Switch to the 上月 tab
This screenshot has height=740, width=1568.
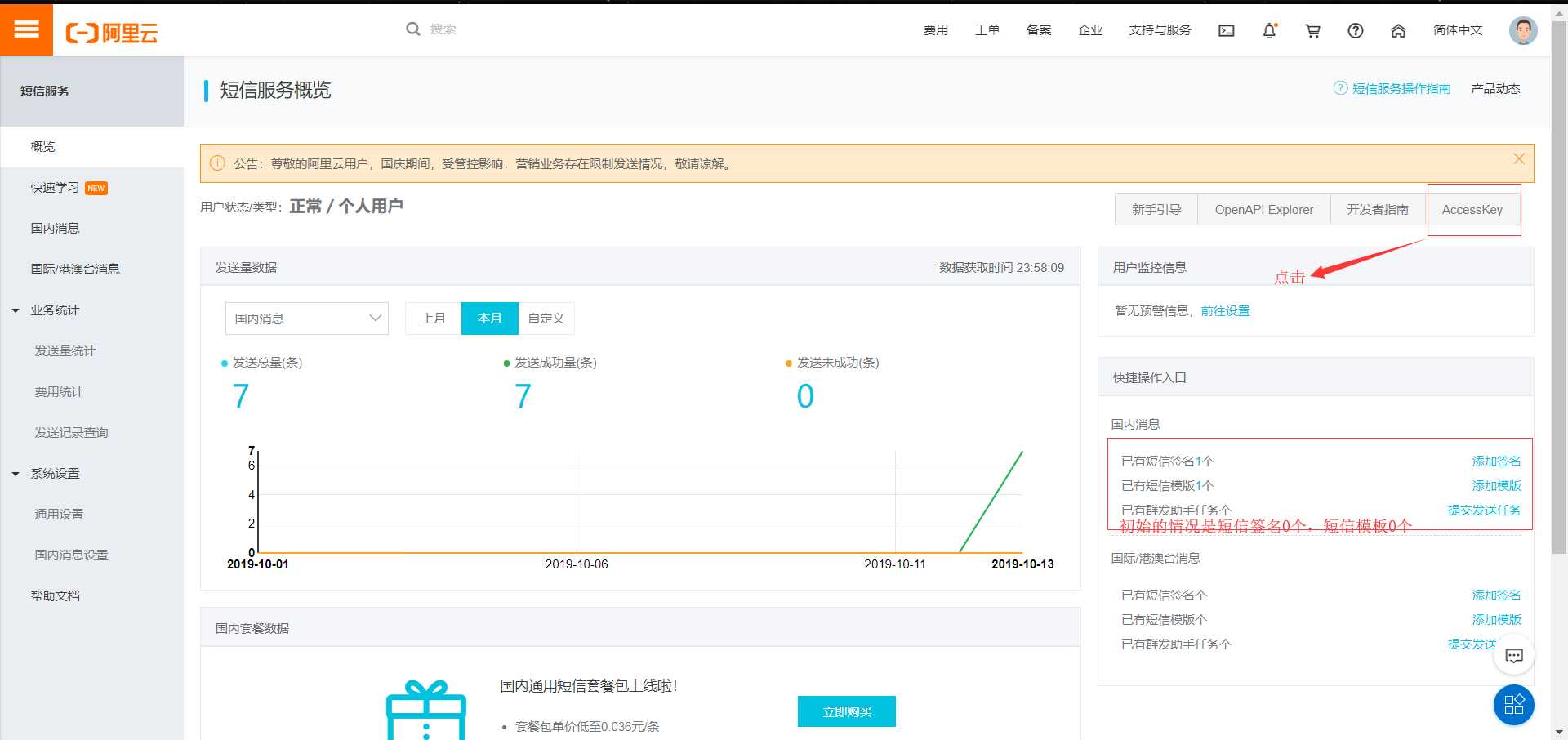[434, 319]
